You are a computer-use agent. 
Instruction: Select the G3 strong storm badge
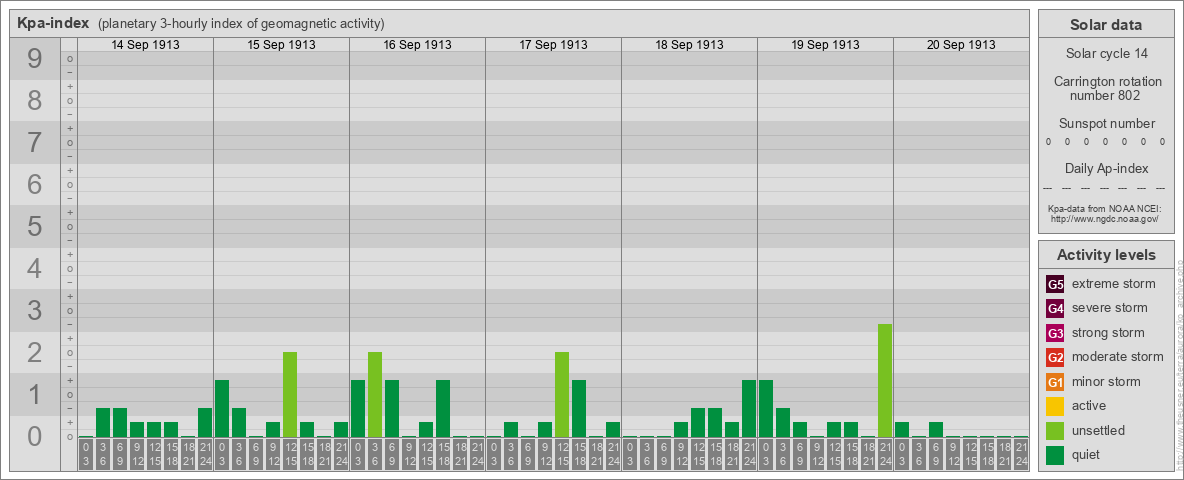coord(1055,333)
